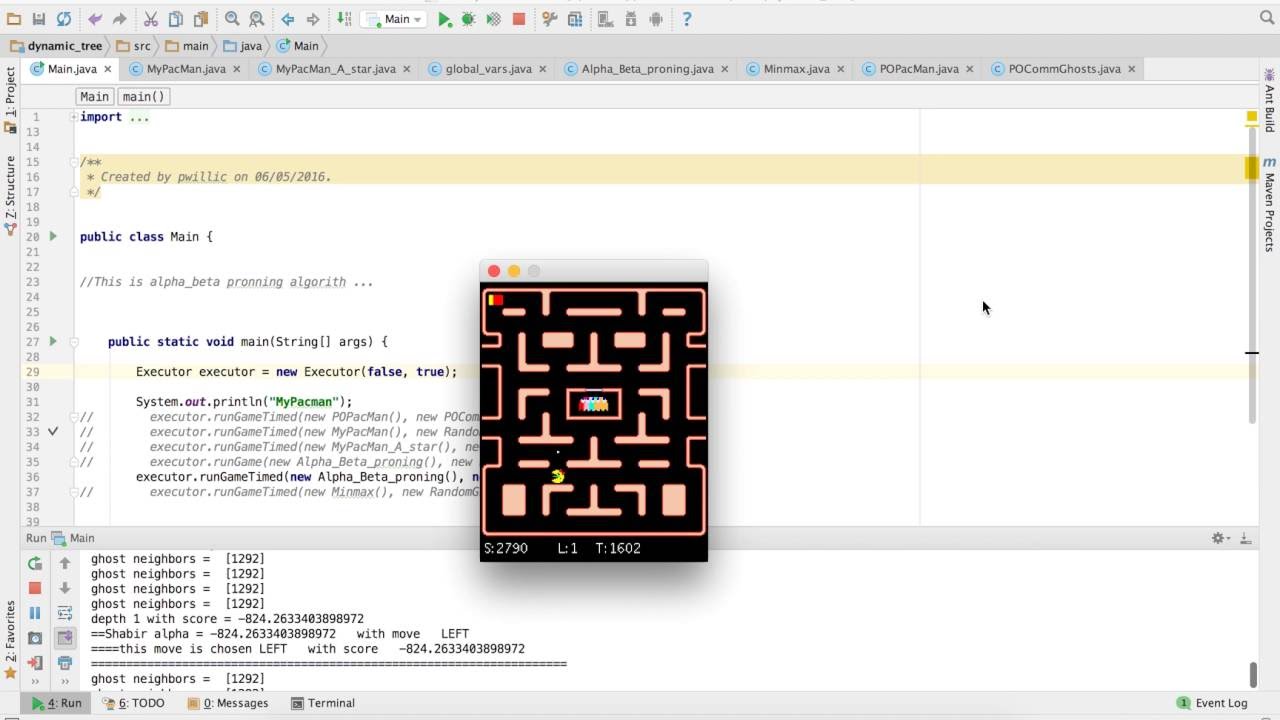Open the Run panel settings gear
The image size is (1280, 720).
click(x=1220, y=538)
